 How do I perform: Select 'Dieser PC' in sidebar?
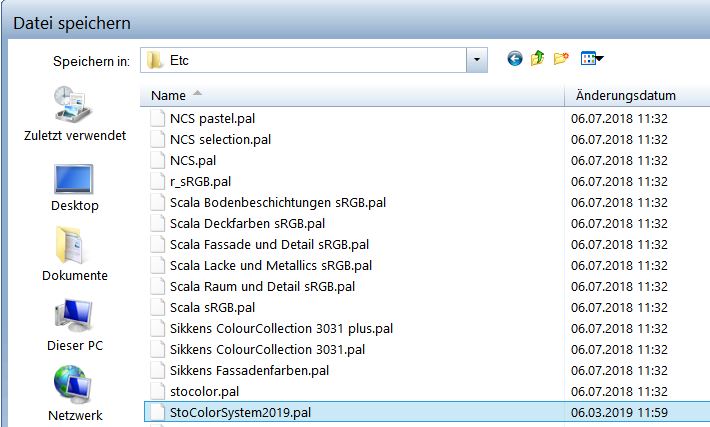pos(74,324)
